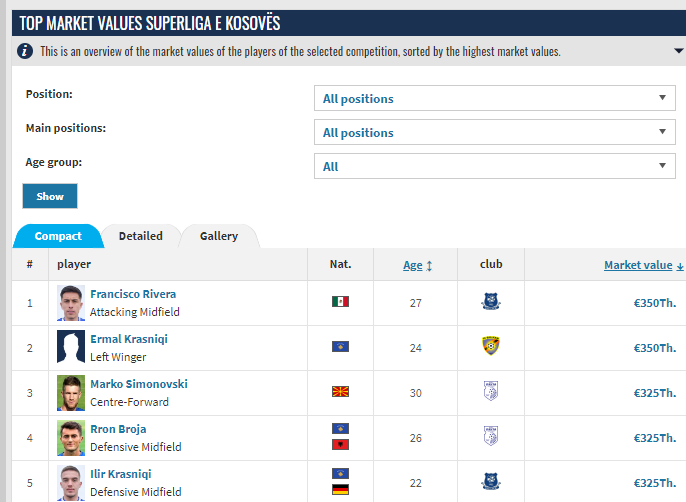
Task: Click Francisco Rivera's portrait photo
Action: (x=71, y=303)
